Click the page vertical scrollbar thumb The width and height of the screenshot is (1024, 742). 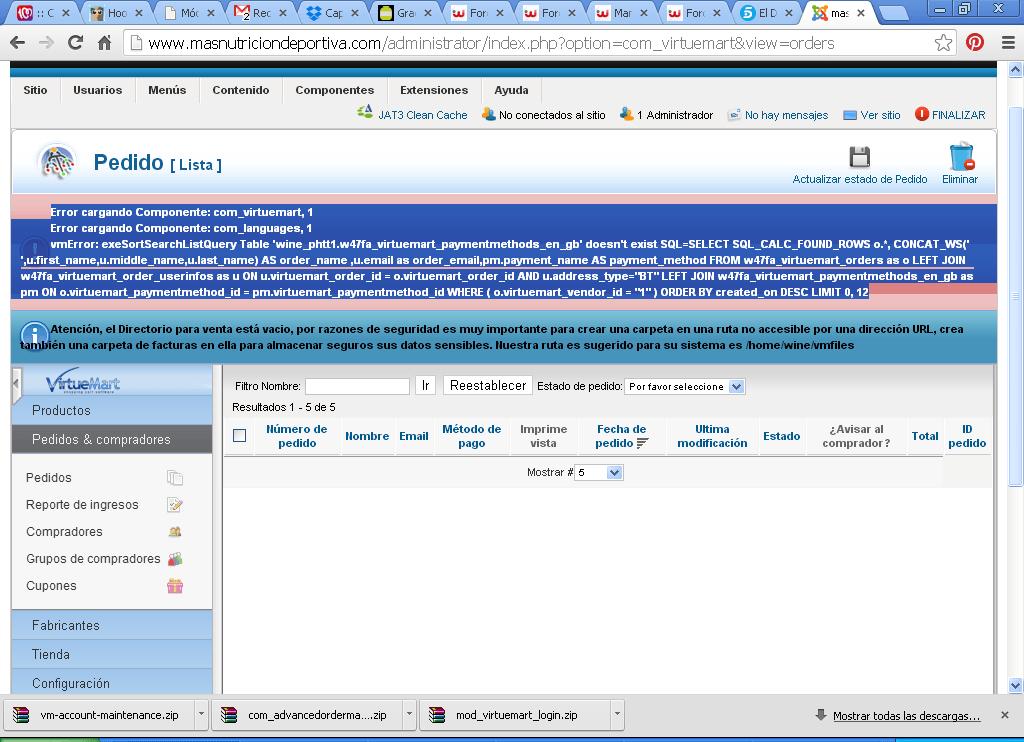point(1016,297)
